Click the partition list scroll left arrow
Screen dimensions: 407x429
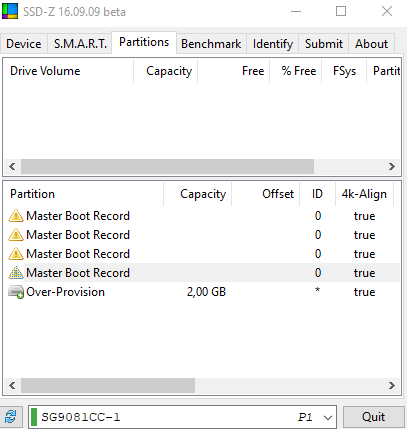(12, 386)
